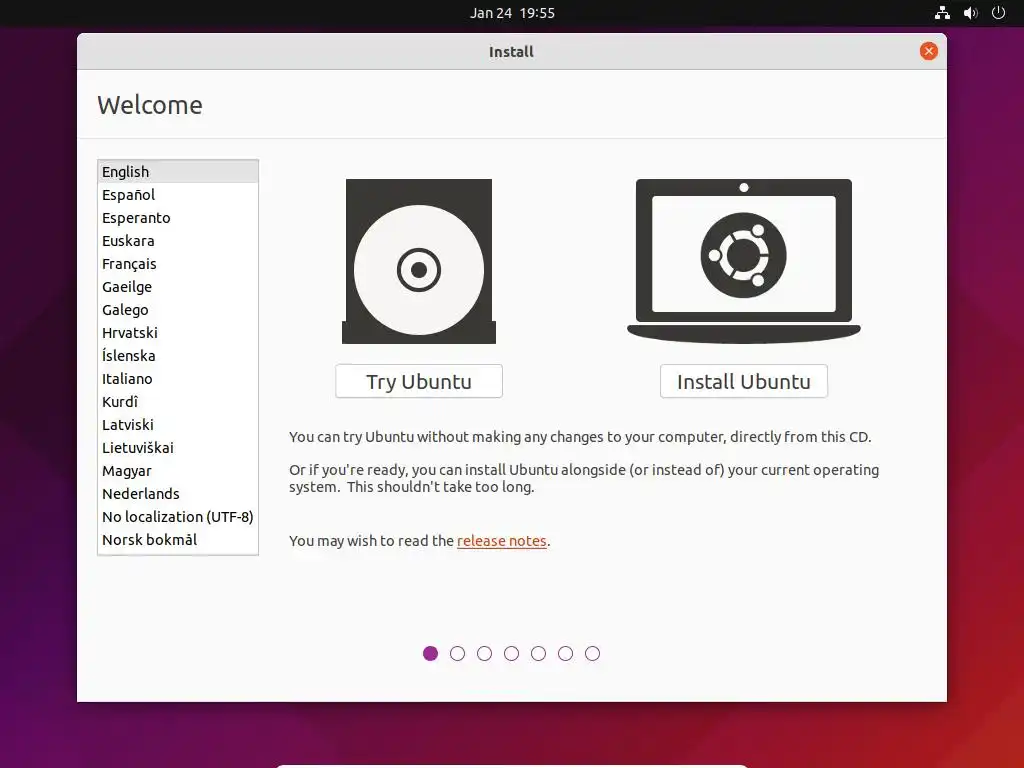Select Euskara in the language list
The width and height of the screenshot is (1024, 768).
tap(178, 240)
